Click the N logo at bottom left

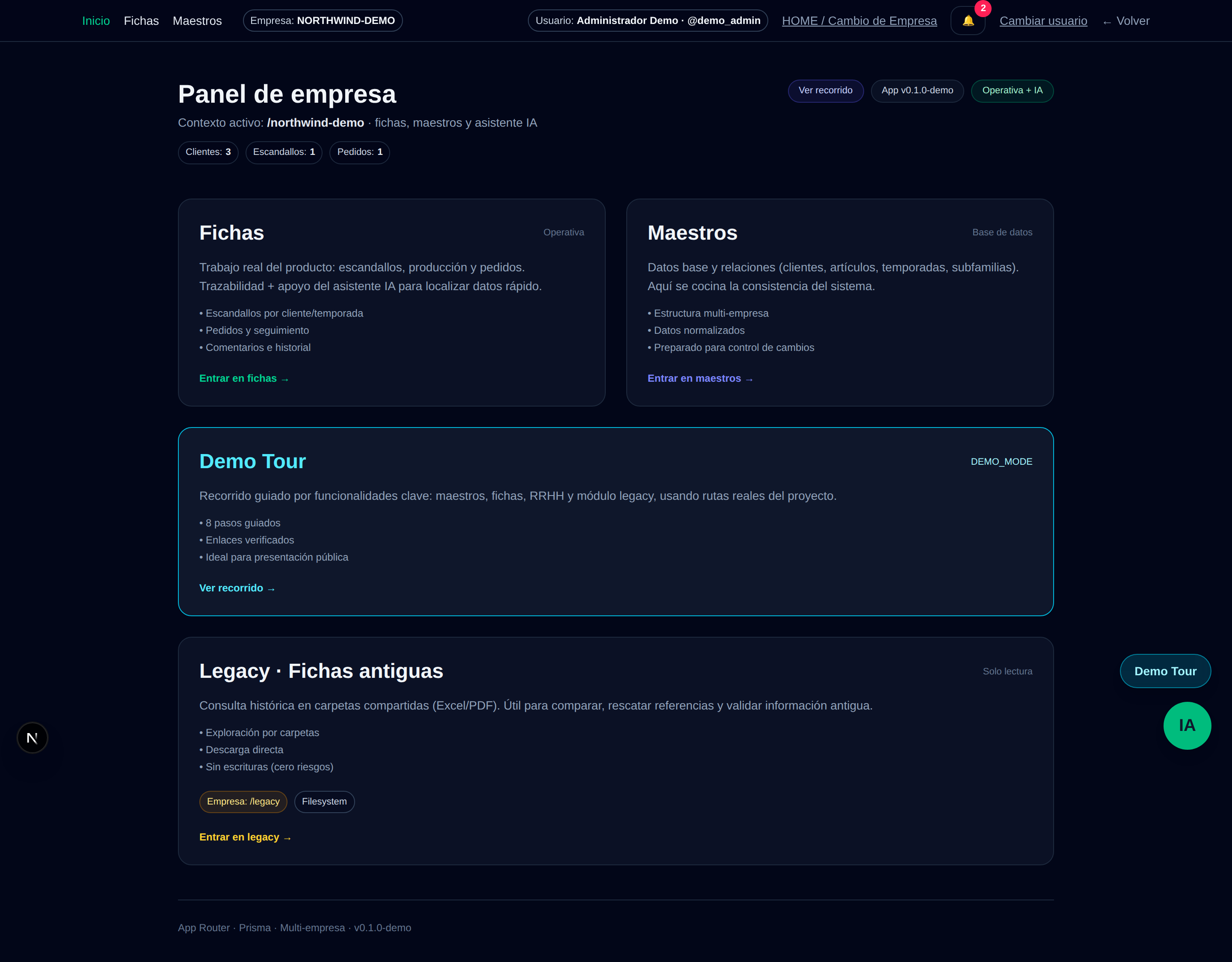(33, 737)
